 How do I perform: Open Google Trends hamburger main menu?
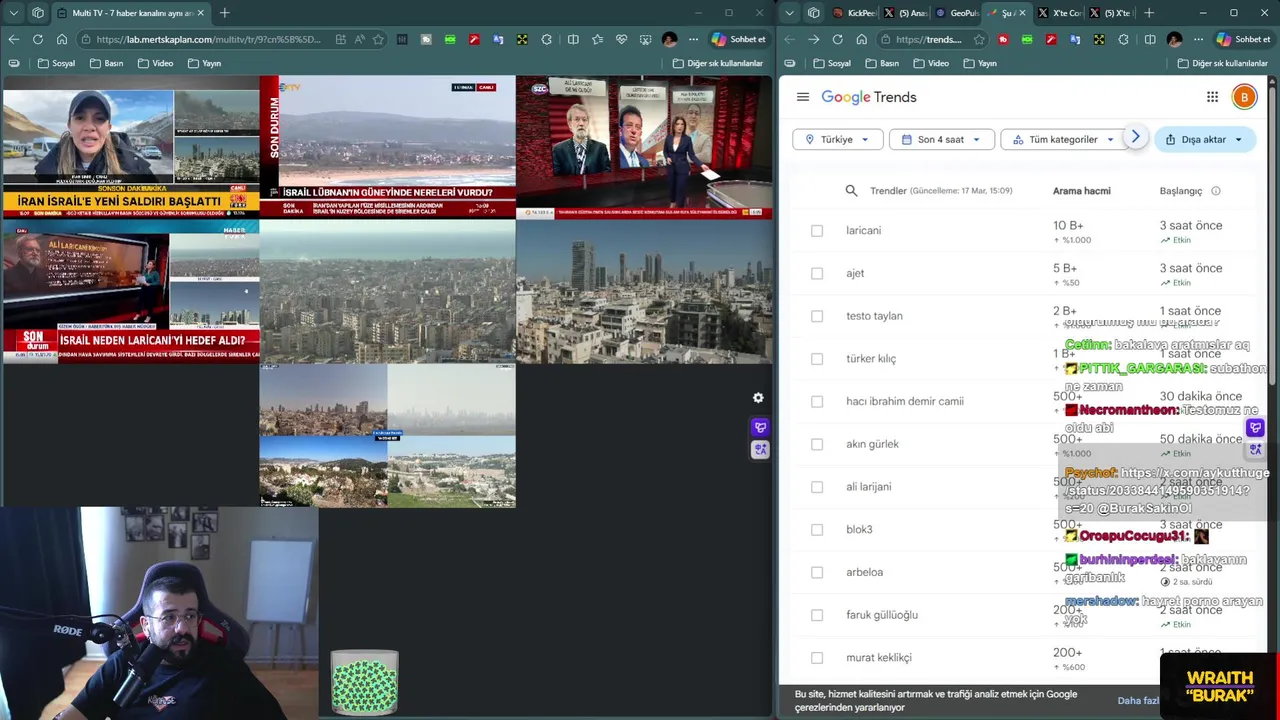point(802,97)
